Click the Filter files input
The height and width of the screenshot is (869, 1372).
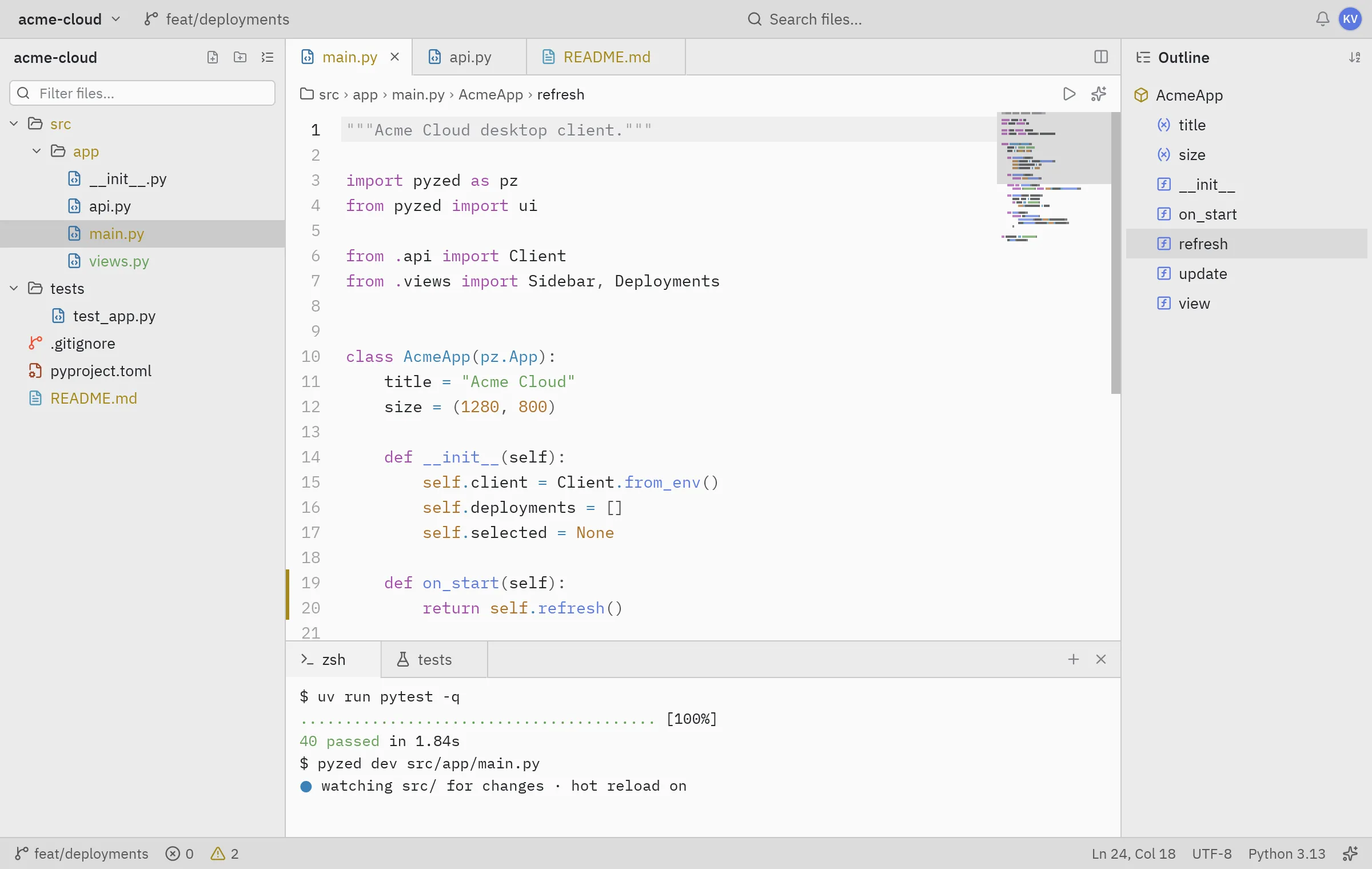(x=142, y=93)
